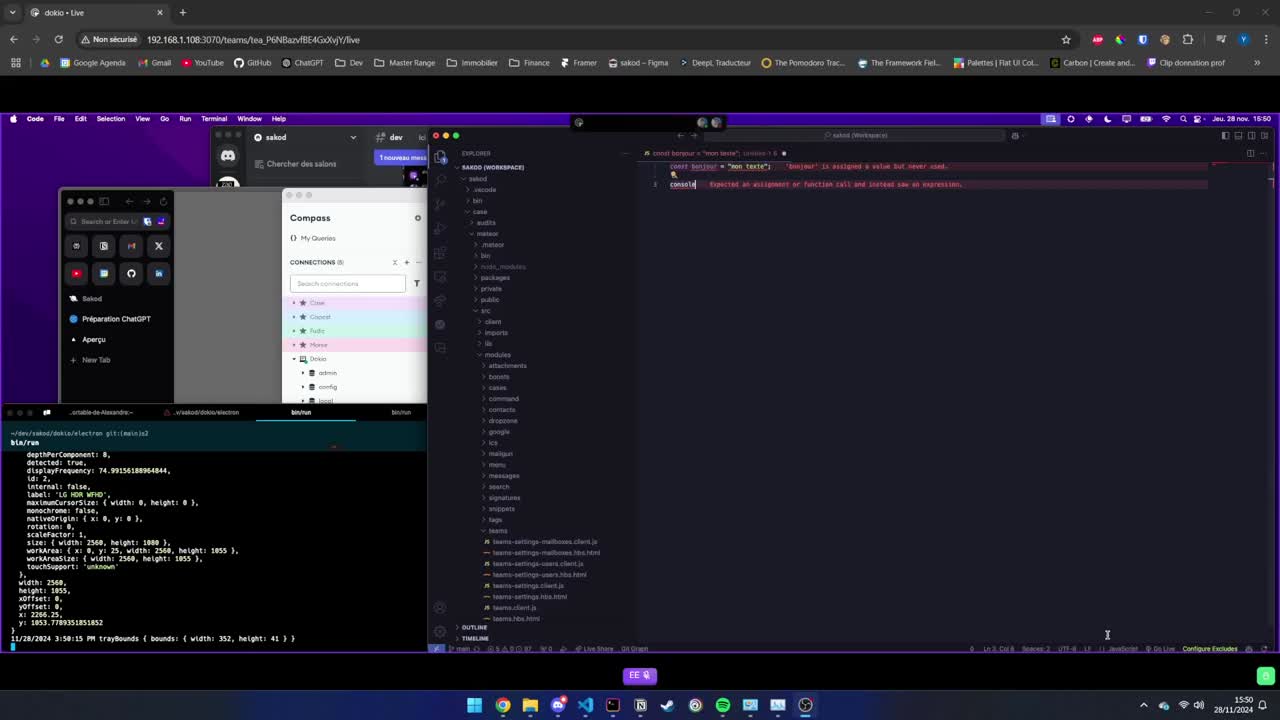Click the Run and Debug icon
1280x720 pixels.
pos(440,228)
